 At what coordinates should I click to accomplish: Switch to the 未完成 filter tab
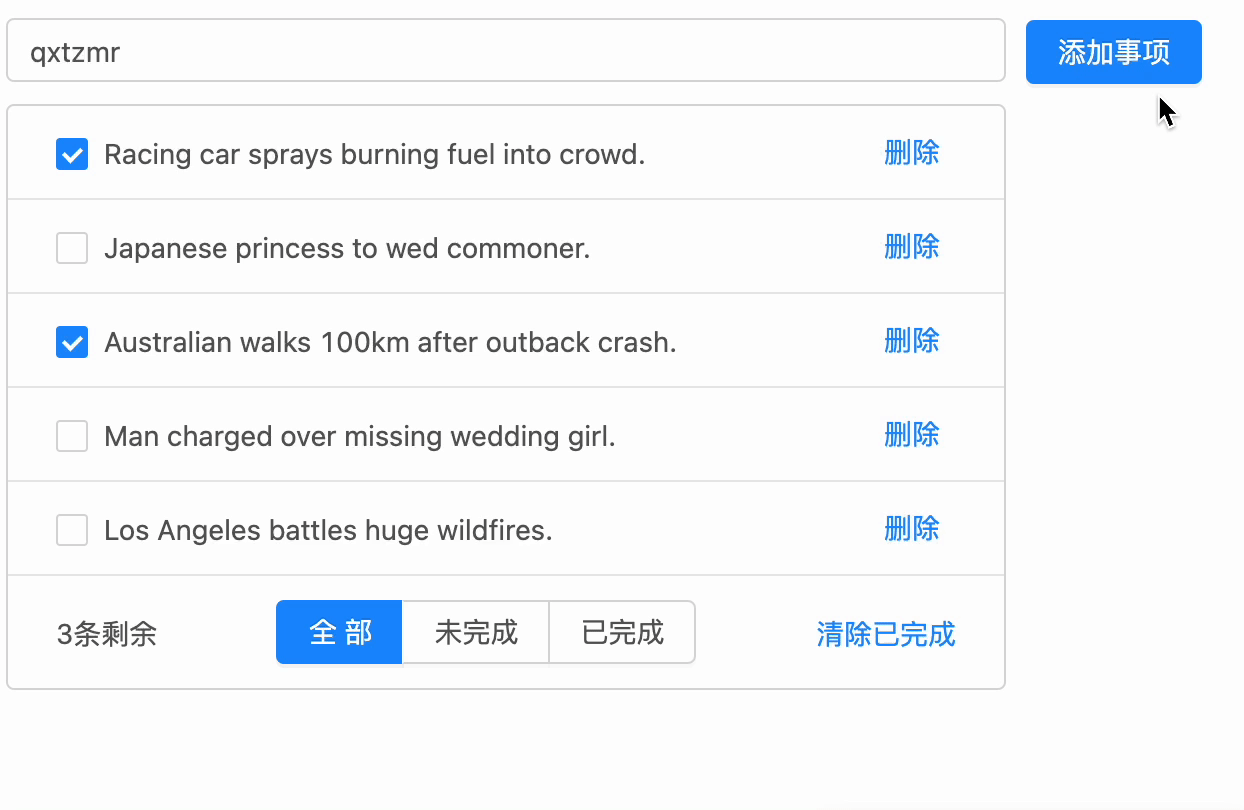(476, 632)
